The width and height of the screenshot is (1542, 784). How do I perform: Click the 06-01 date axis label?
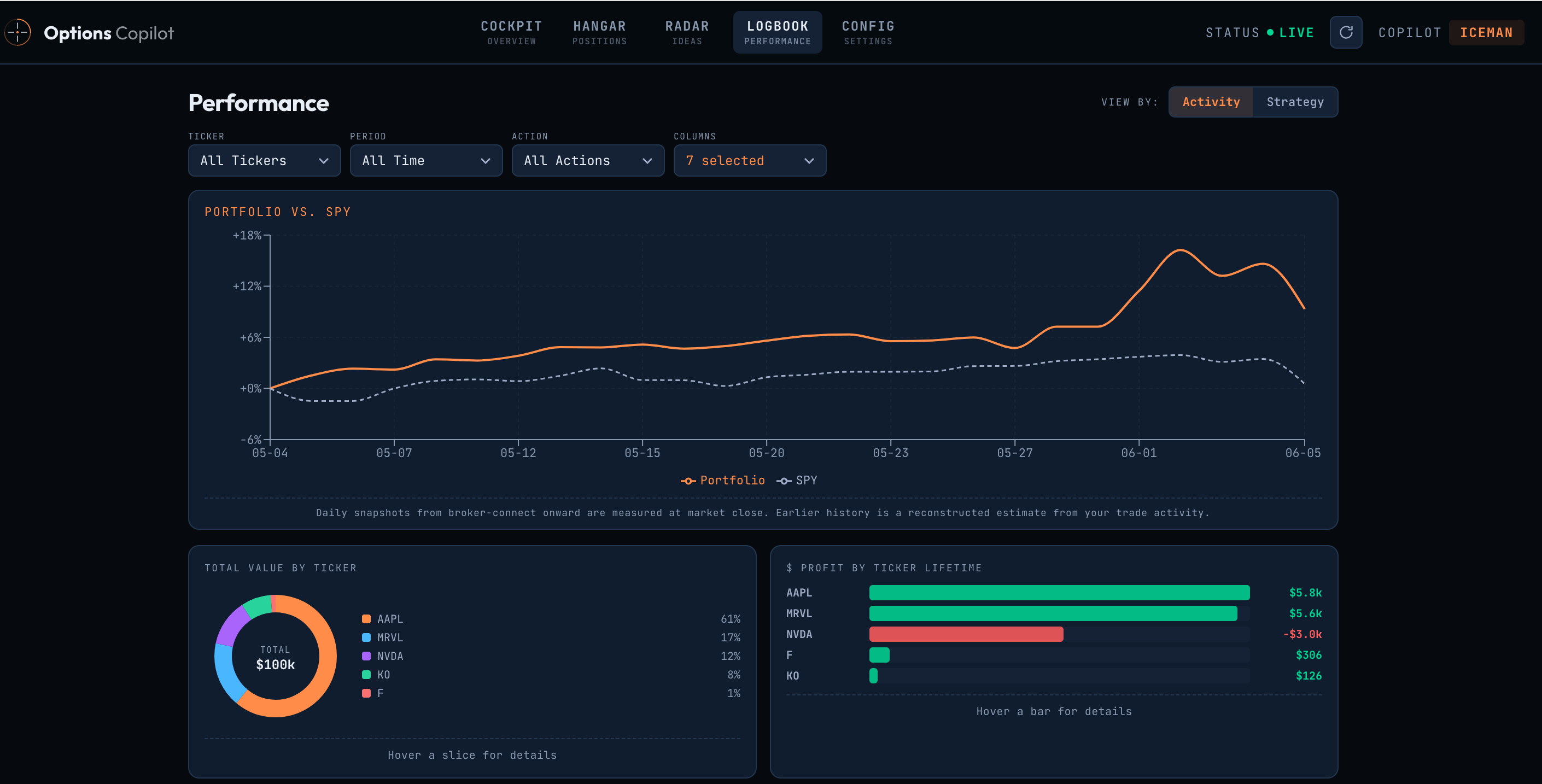pos(1138,453)
